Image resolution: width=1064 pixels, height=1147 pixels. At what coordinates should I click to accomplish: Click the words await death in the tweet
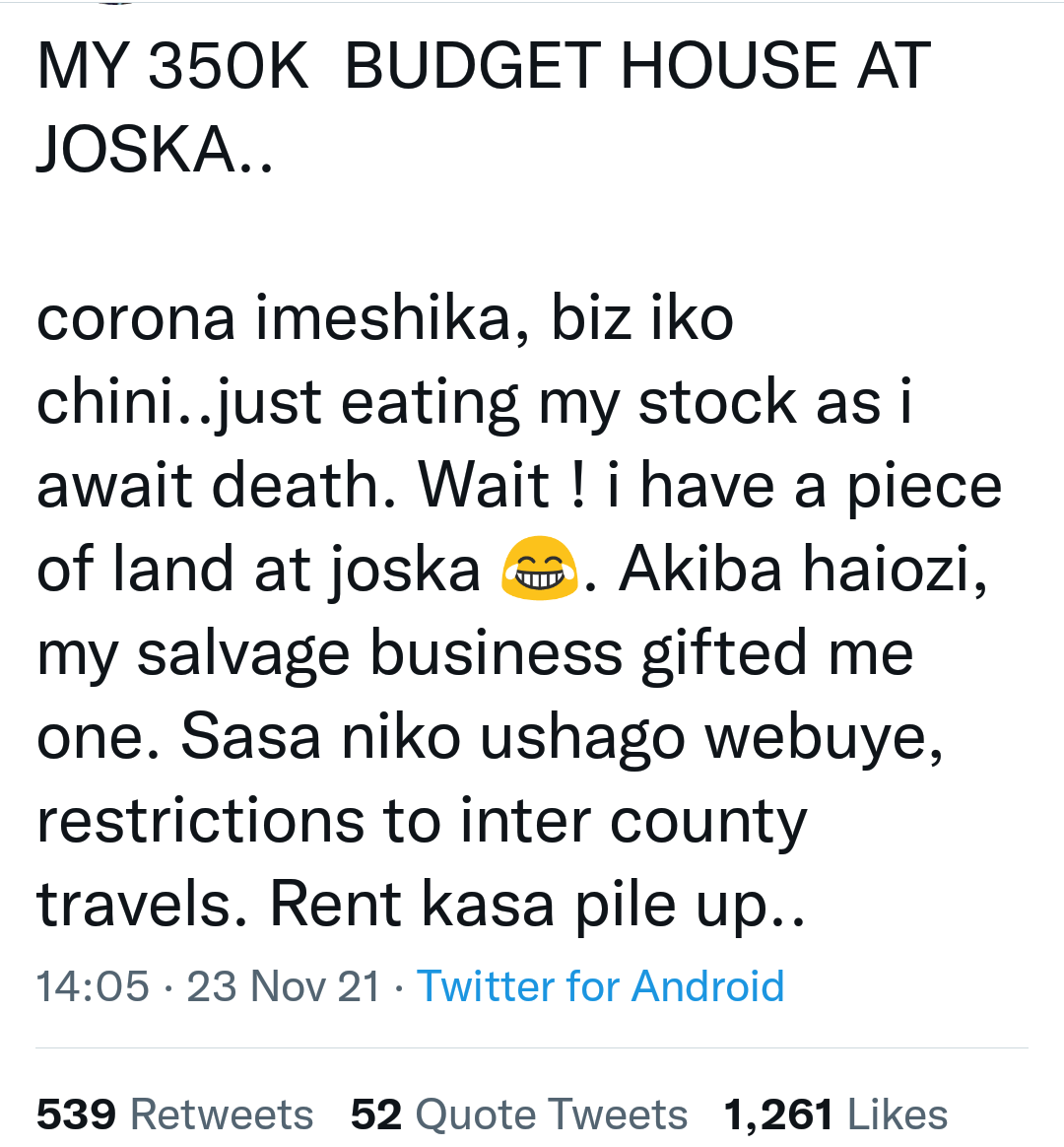tap(217, 486)
